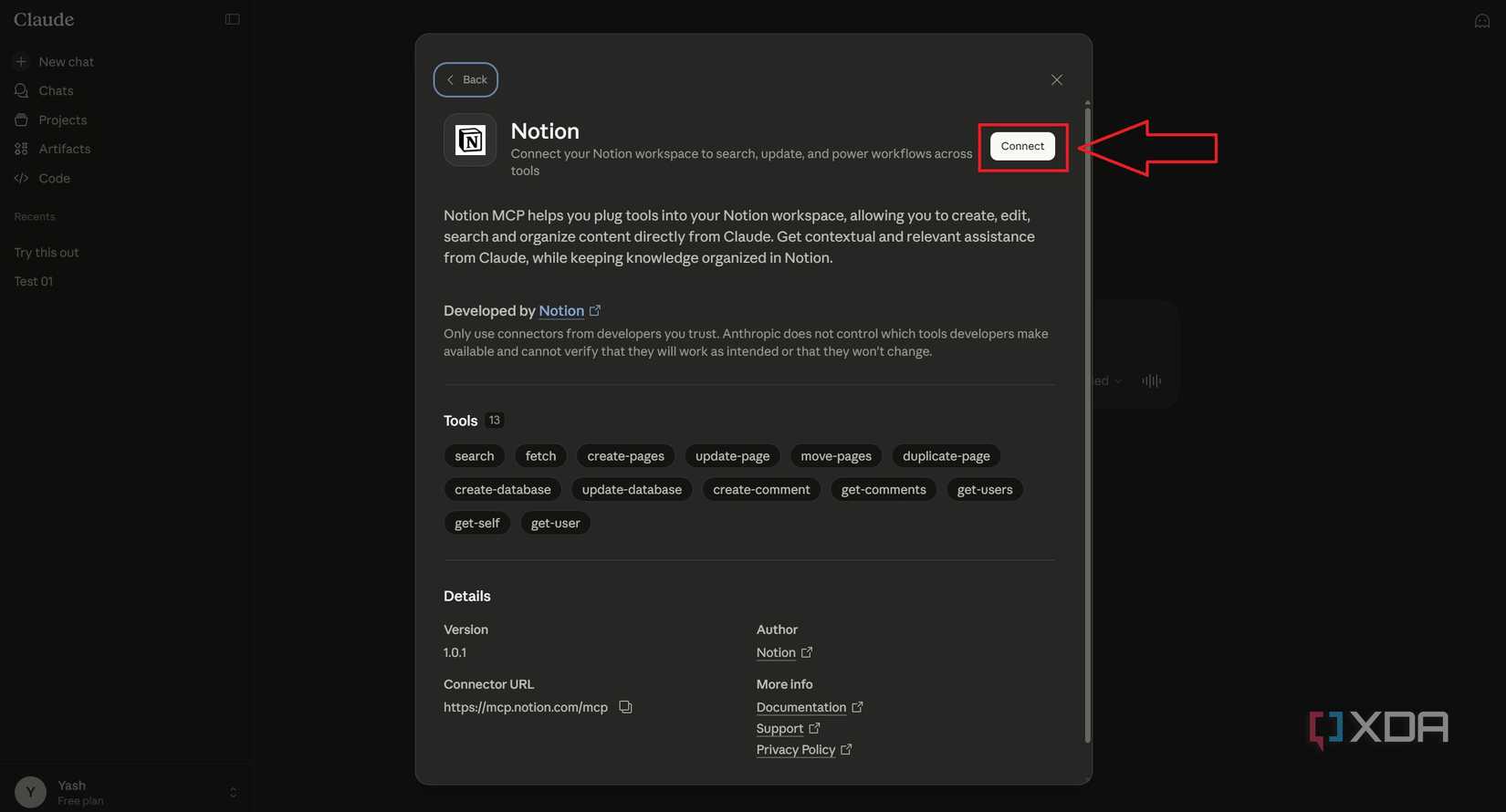Click the Details section heading

(x=467, y=596)
